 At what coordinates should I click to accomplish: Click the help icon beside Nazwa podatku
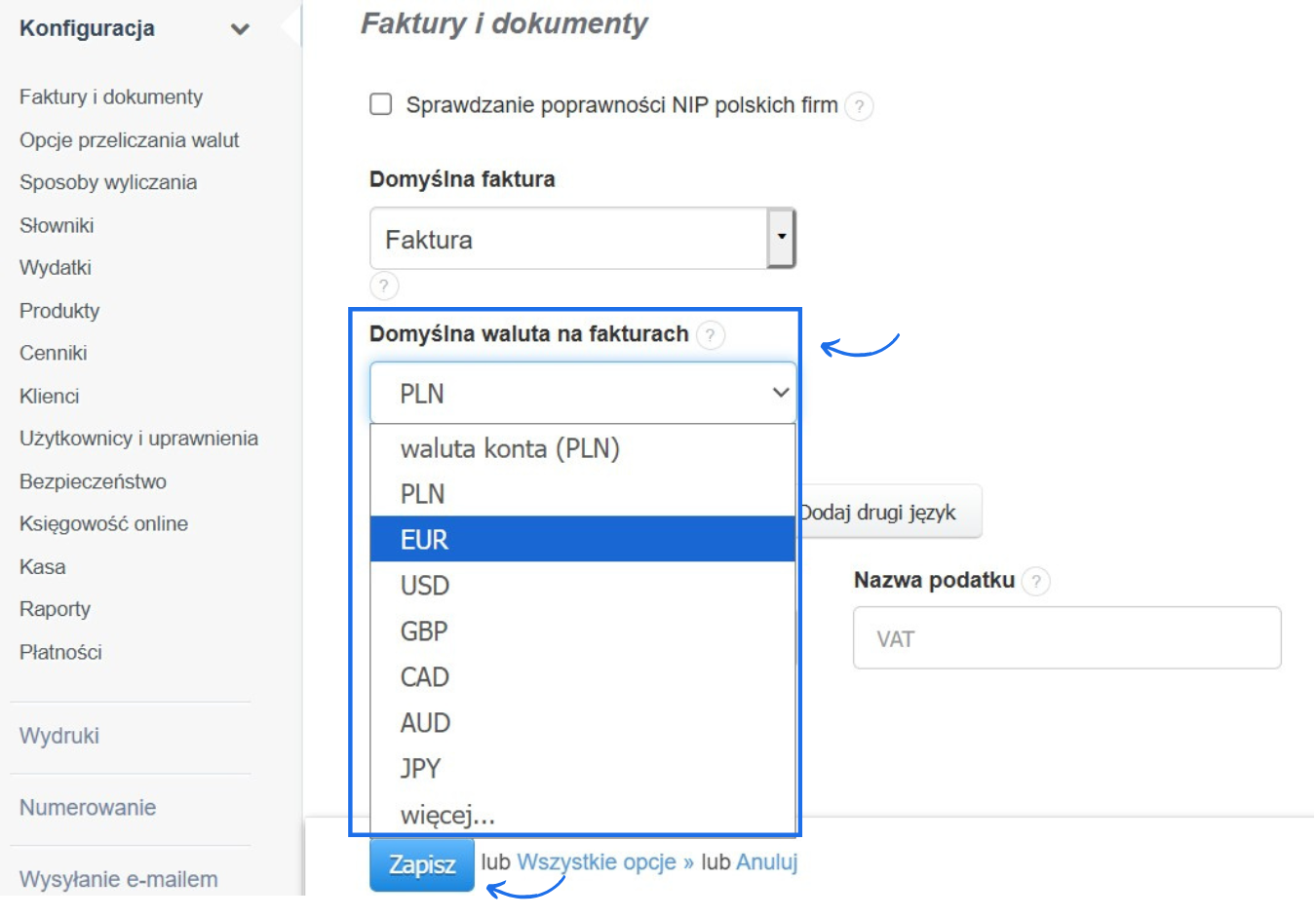coord(1037,581)
